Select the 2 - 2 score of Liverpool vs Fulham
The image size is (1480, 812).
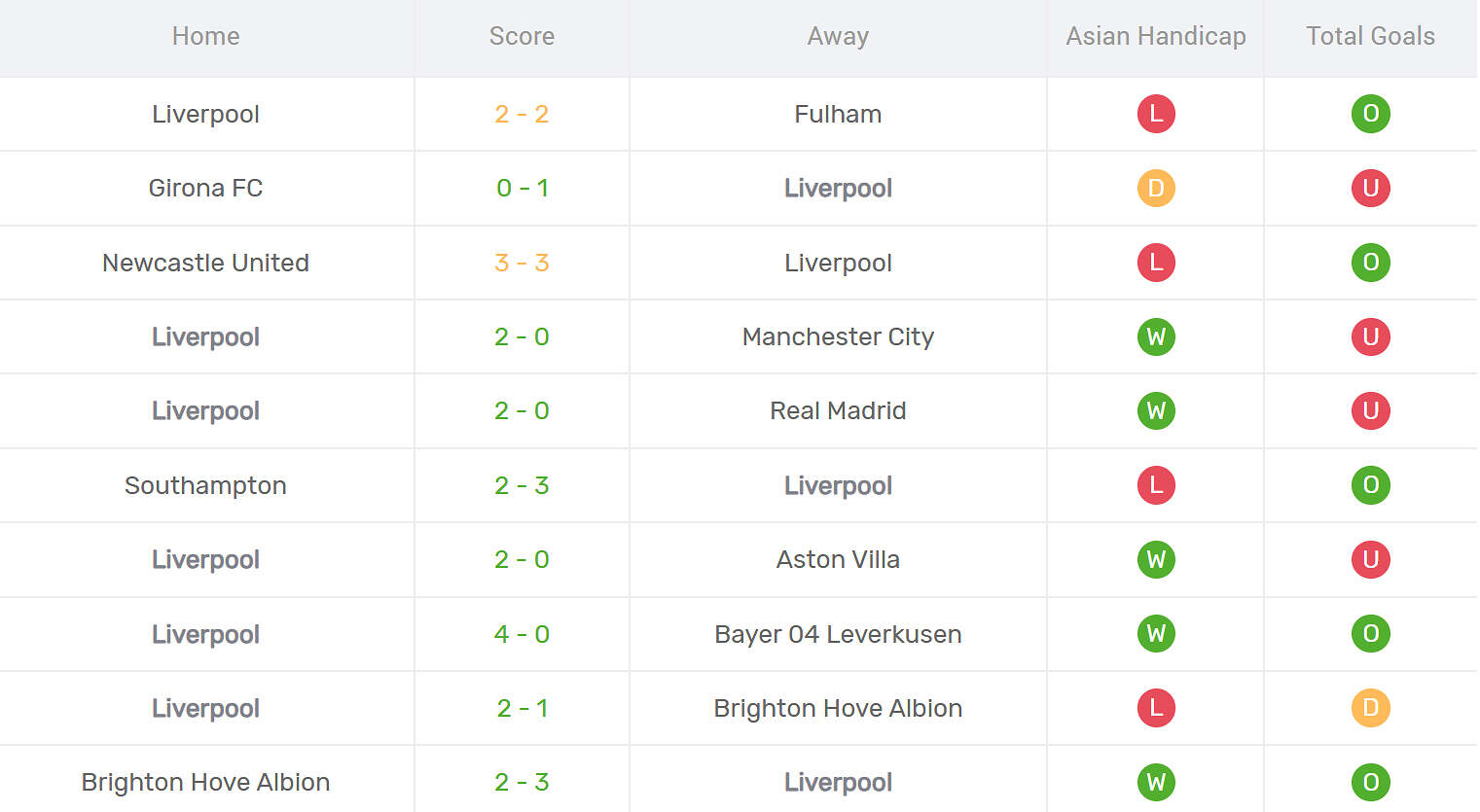click(x=522, y=114)
